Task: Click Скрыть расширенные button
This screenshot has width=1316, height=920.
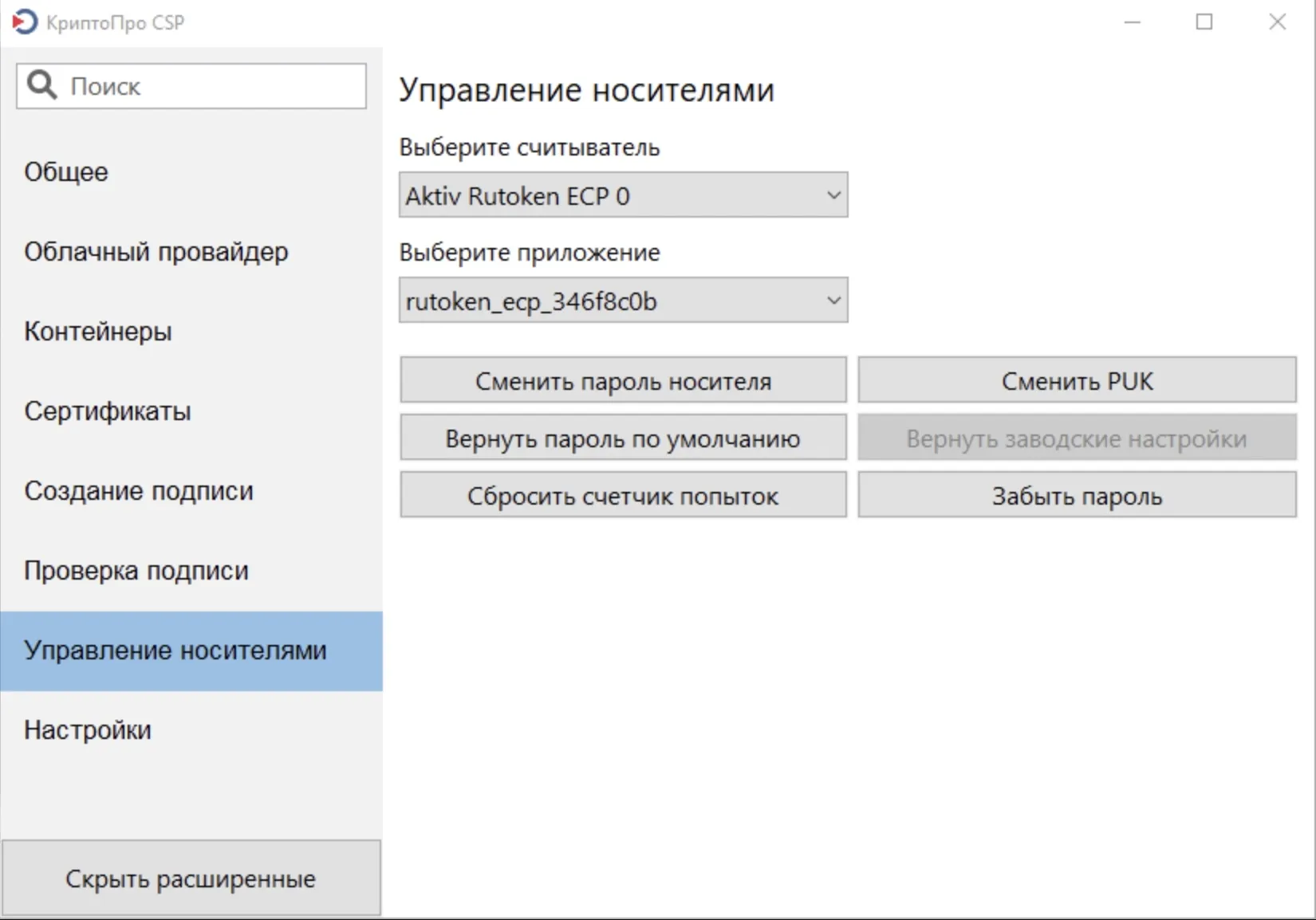Action: click(x=191, y=879)
